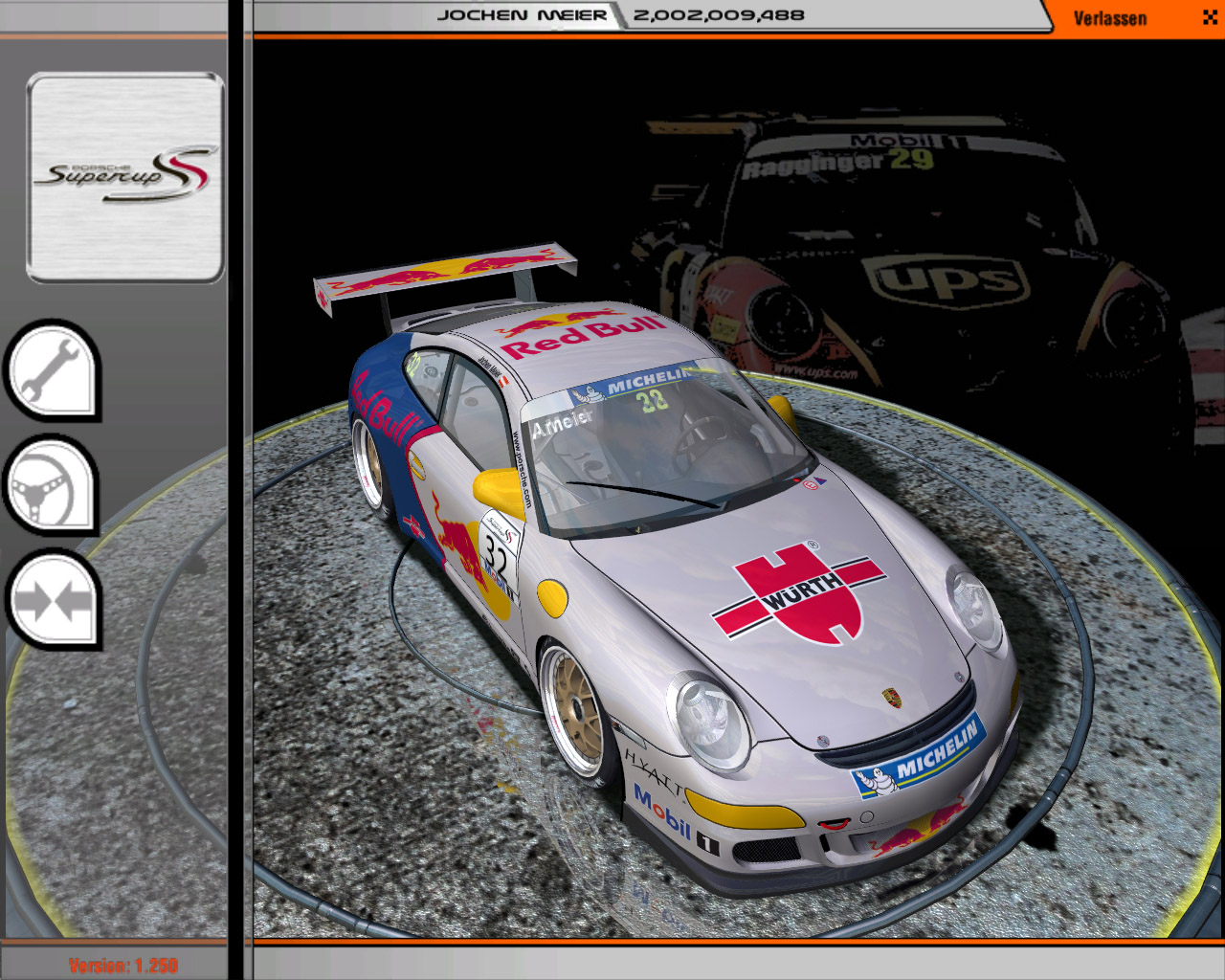This screenshot has height=980, width=1225.
Task: Click the 2,002,009,488 credits display
Action: (x=719, y=15)
